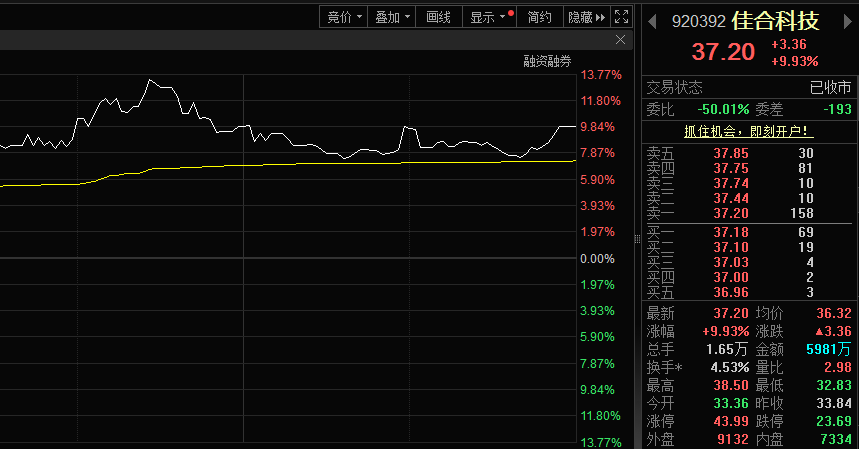Image resolution: width=859 pixels, height=449 pixels.
Task: Click the 融资融券 margin trading tag
Action: point(547,61)
